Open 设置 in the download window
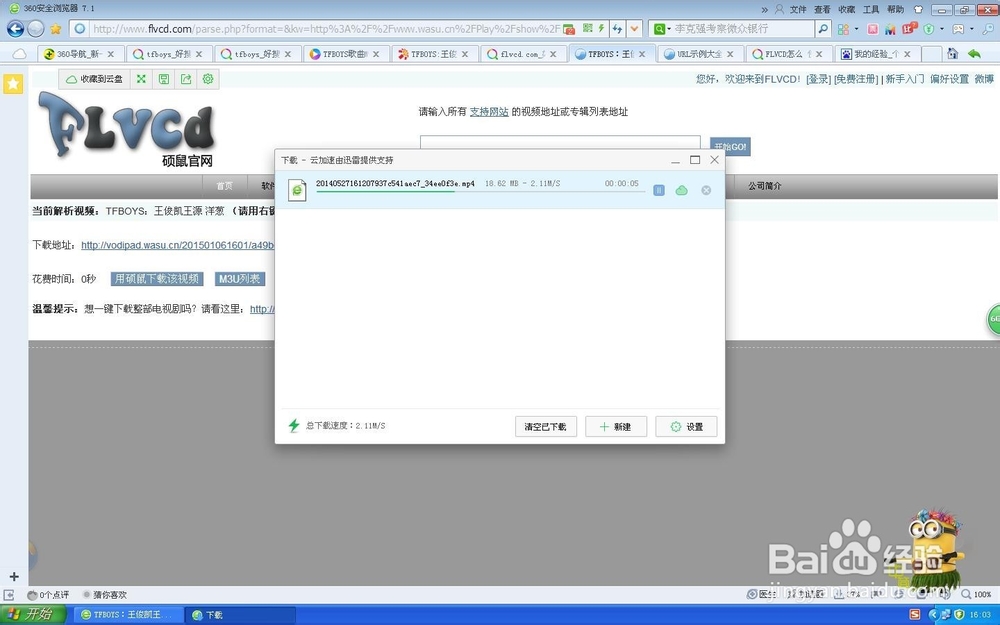The height and width of the screenshot is (625, 1000). point(686,427)
